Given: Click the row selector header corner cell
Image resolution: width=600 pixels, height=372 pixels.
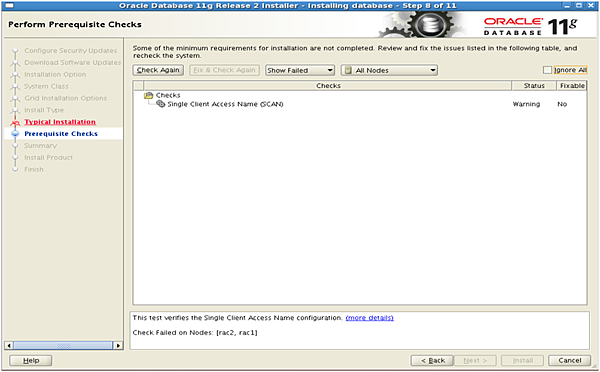Looking at the screenshot, I should pyautogui.click(x=139, y=86).
